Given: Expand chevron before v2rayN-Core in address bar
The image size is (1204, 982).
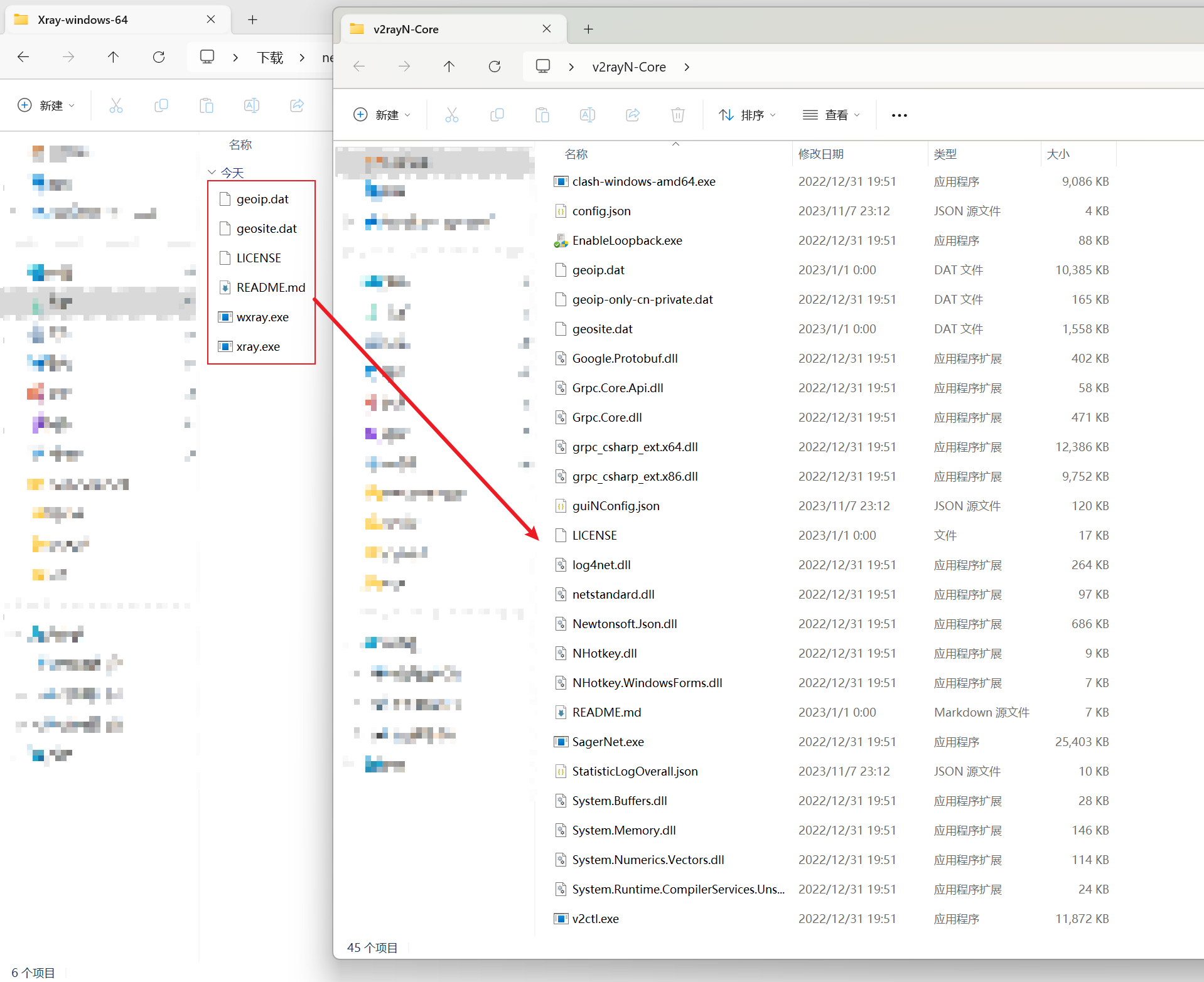Looking at the screenshot, I should [x=571, y=67].
